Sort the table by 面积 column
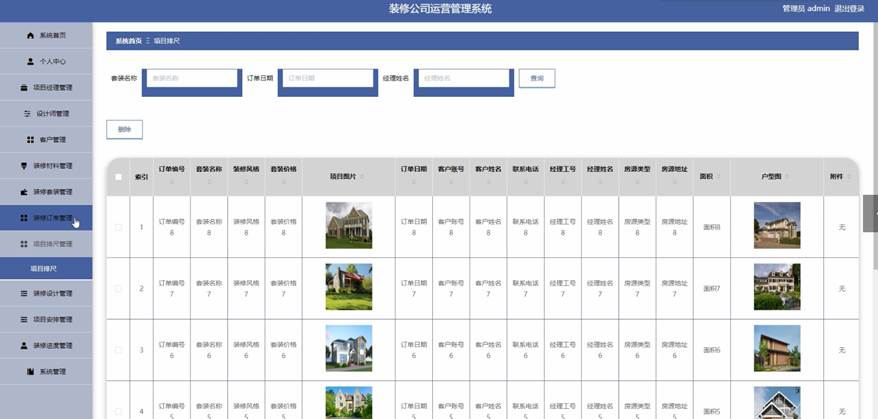The image size is (878, 419). 718,176
